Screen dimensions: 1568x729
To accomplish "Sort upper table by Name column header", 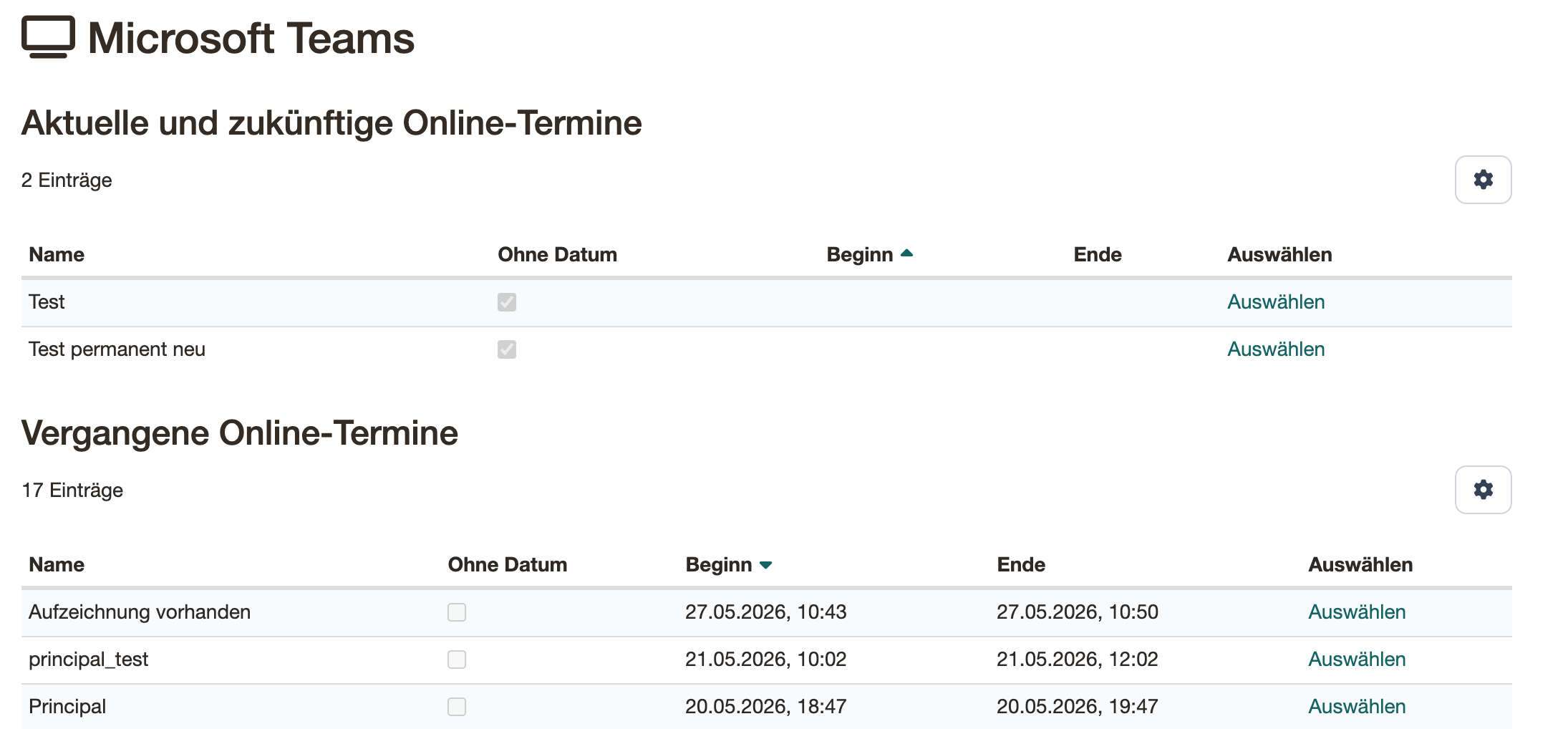I will [57, 255].
